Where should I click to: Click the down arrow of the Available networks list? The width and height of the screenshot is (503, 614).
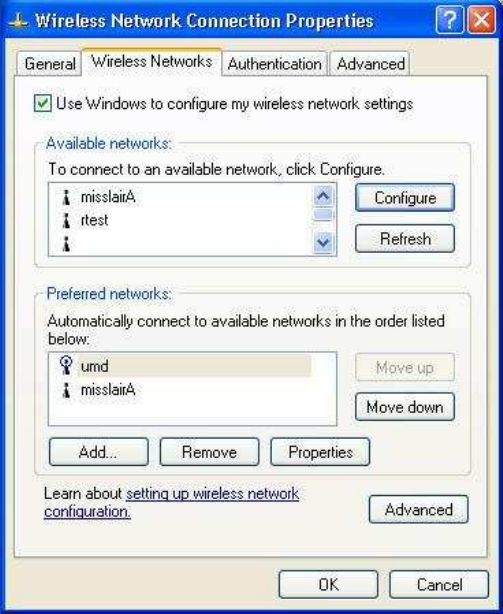click(x=323, y=243)
